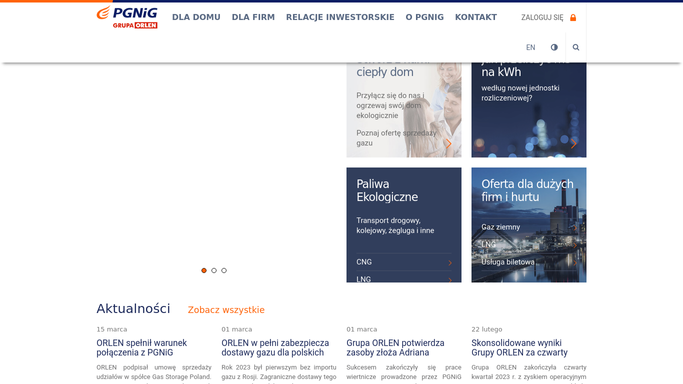This screenshot has width=683, height=384.
Task: Click the arrow on the kWh tile
Action: [x=574, y=144]
